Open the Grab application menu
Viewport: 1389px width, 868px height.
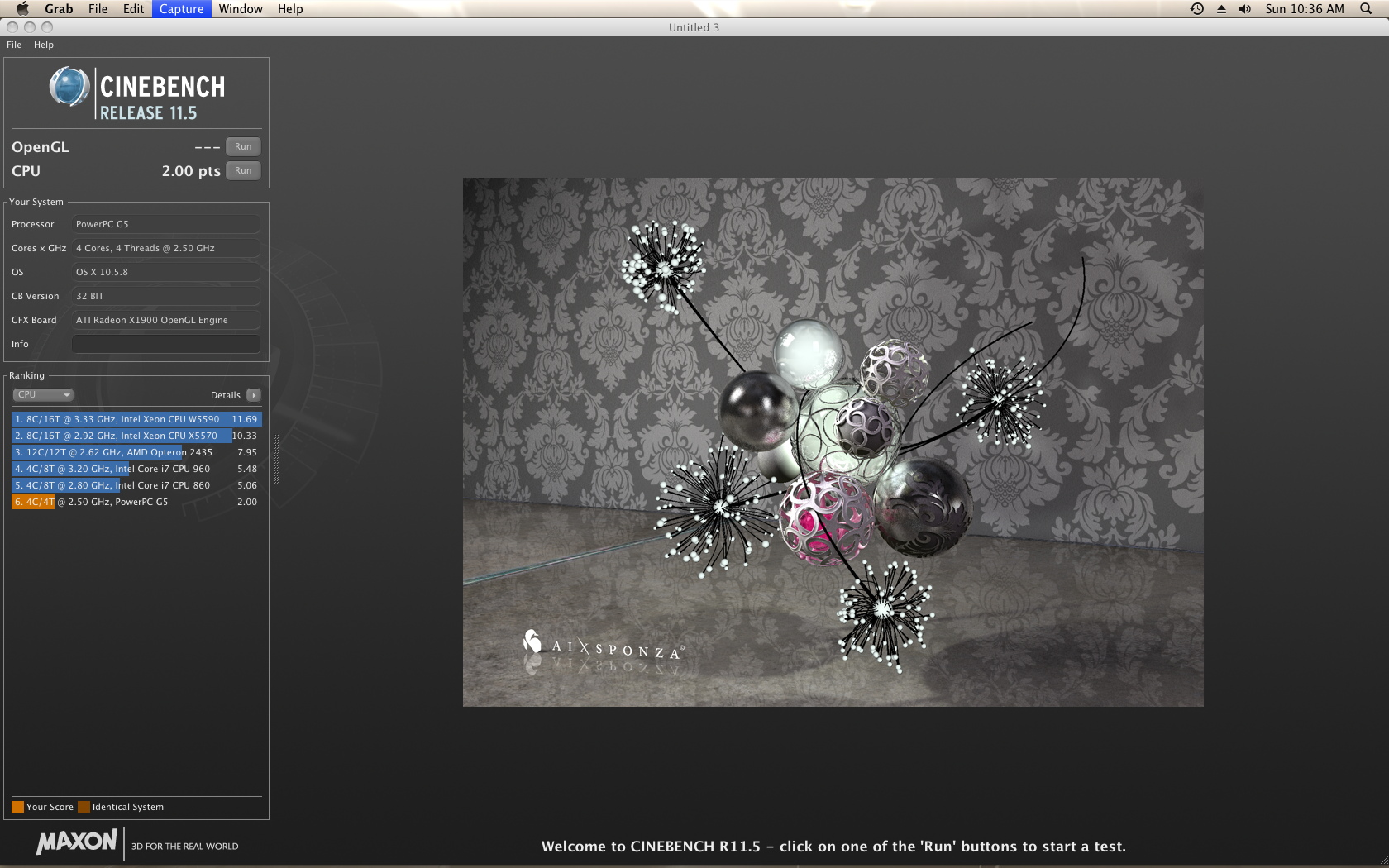[x=59, y=9]
